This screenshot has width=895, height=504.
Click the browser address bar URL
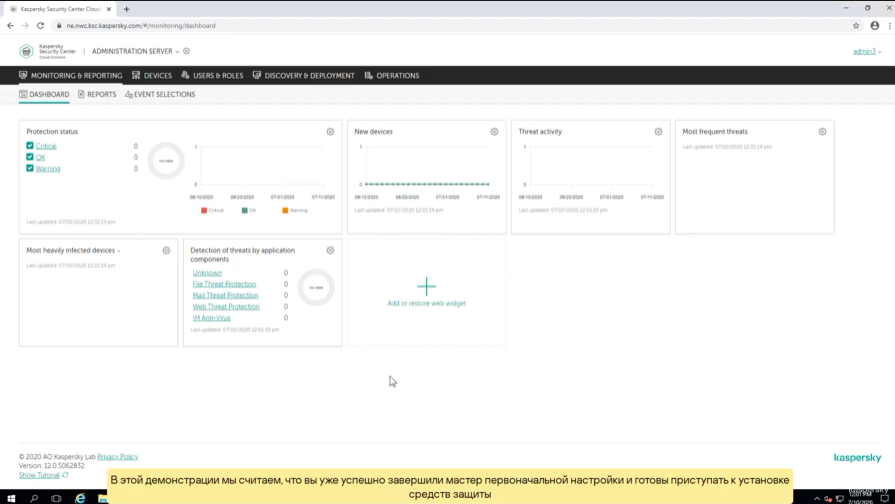pos(141,26)
